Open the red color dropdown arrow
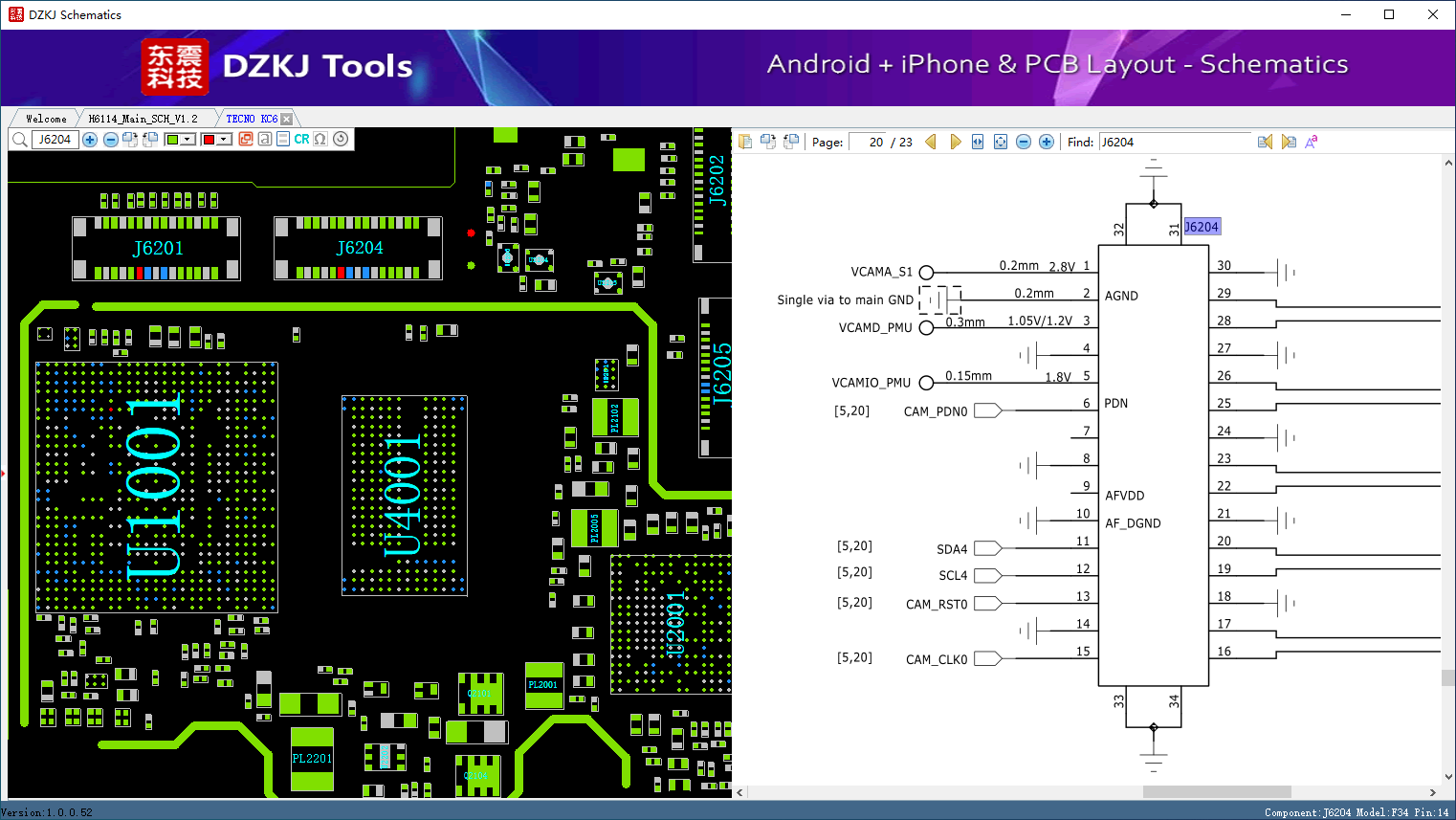This screenshot has height=820, width=1456. pyautogui.click(x=224, y=140)
